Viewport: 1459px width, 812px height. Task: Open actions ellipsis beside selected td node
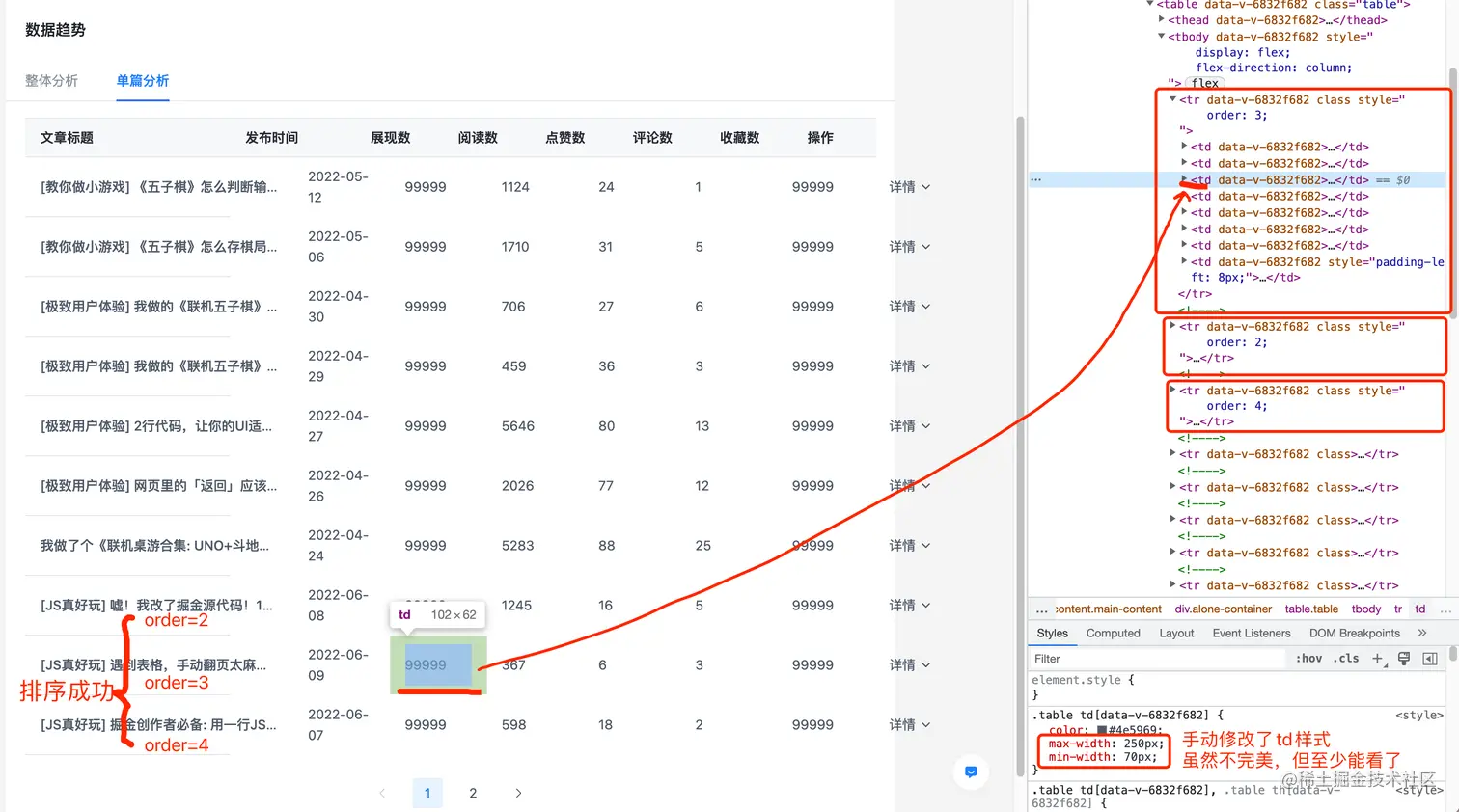1035,180
